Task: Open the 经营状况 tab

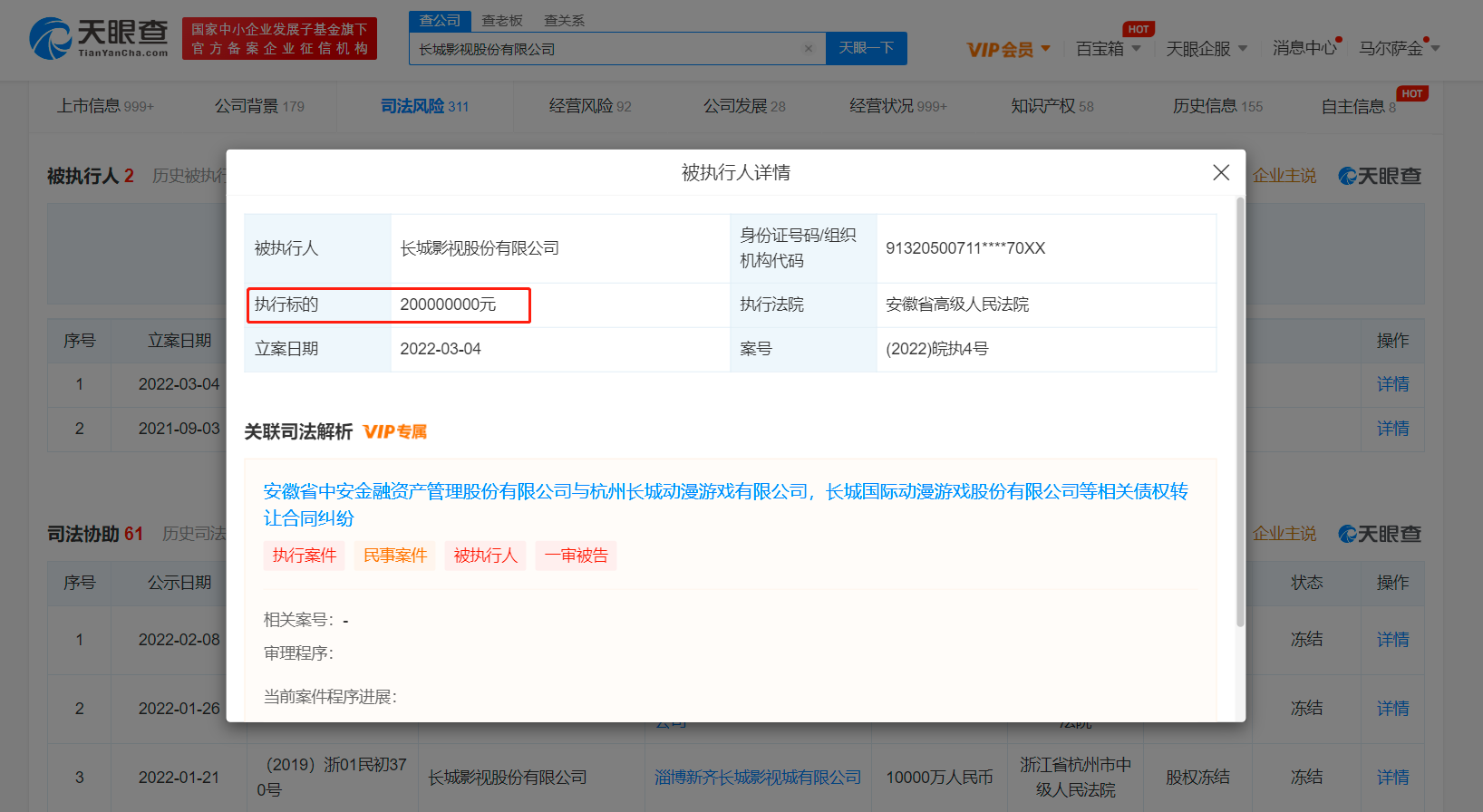Action: click(x=897, y=106)
